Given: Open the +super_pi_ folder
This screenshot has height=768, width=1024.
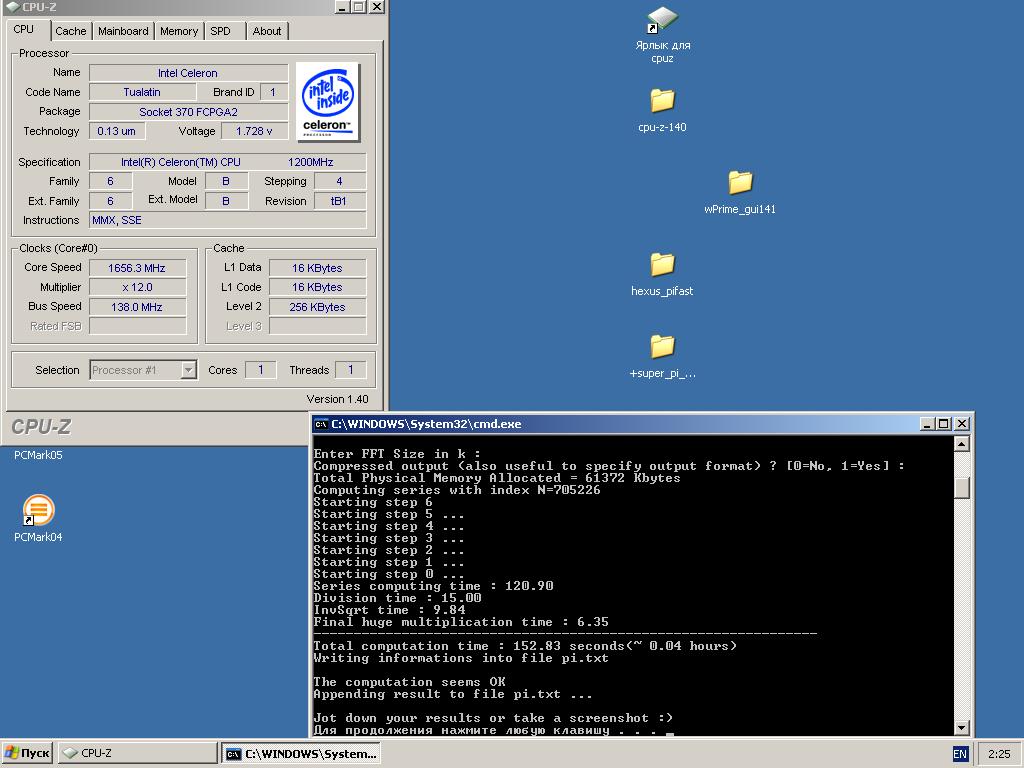Looking at the screenshot, I should 662,357.
